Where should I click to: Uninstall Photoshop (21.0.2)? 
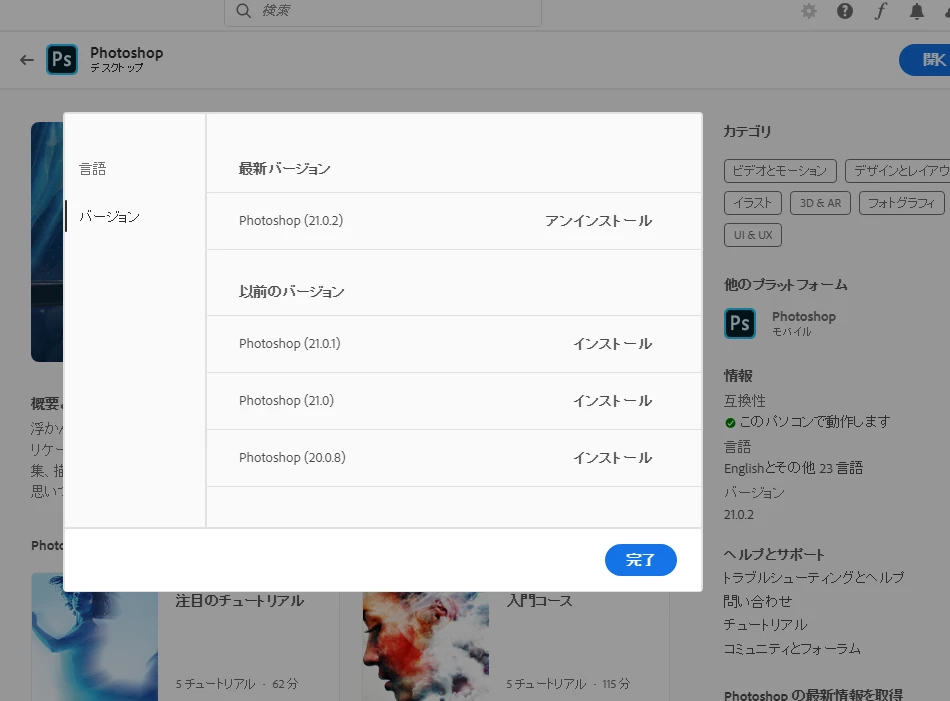pos(599,221)
